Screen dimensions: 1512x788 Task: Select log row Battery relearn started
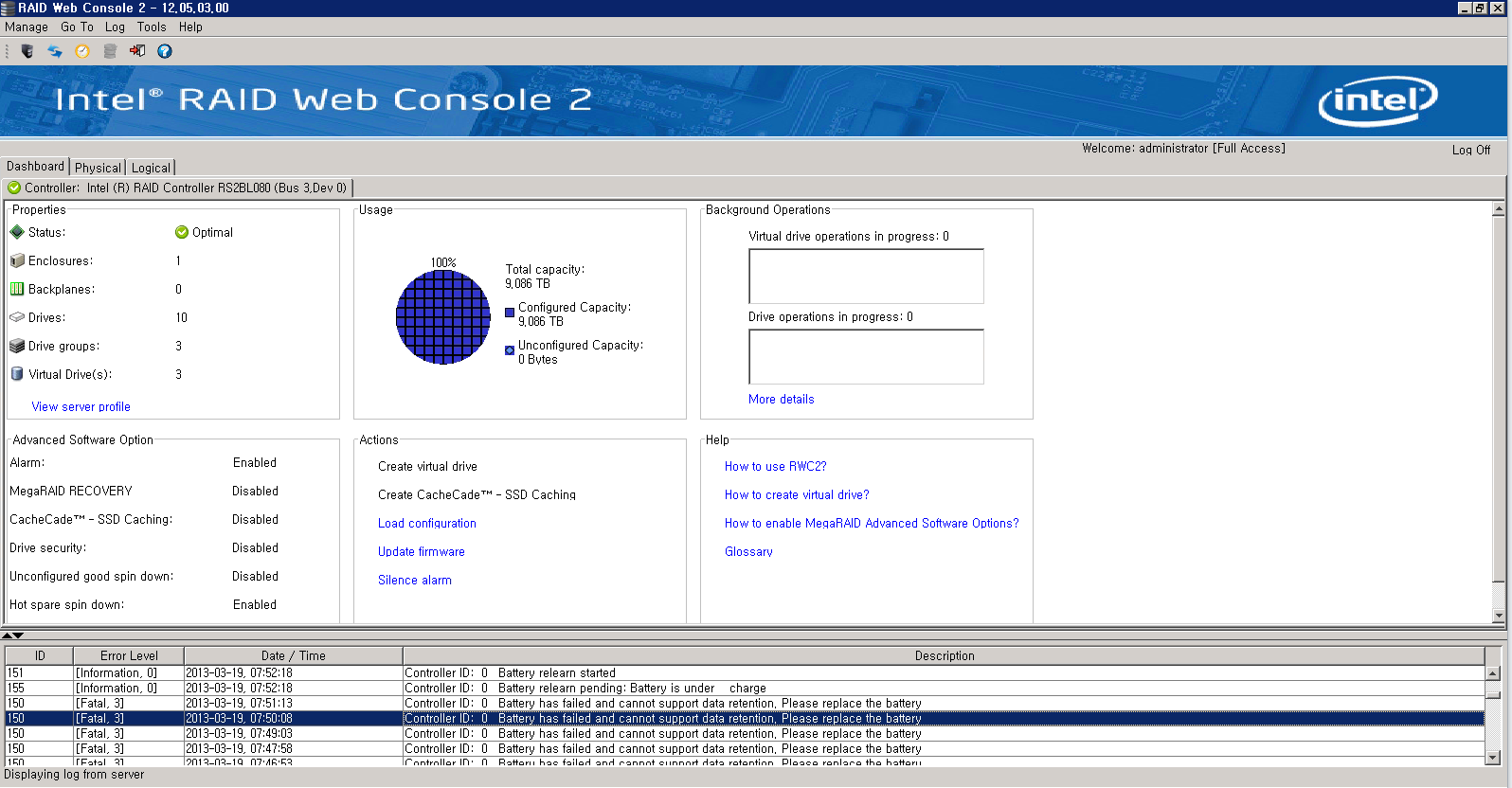click(745, 672)
